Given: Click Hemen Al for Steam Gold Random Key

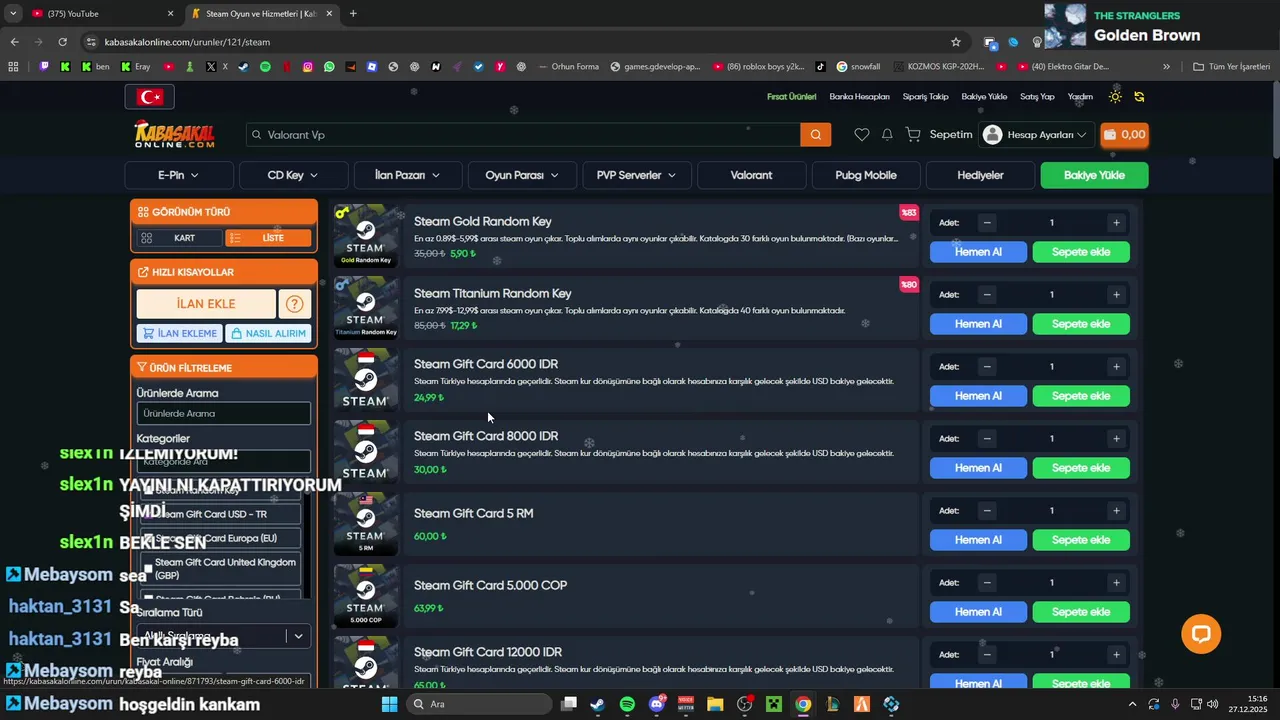Looking at the screenshot, I should 978,252.
